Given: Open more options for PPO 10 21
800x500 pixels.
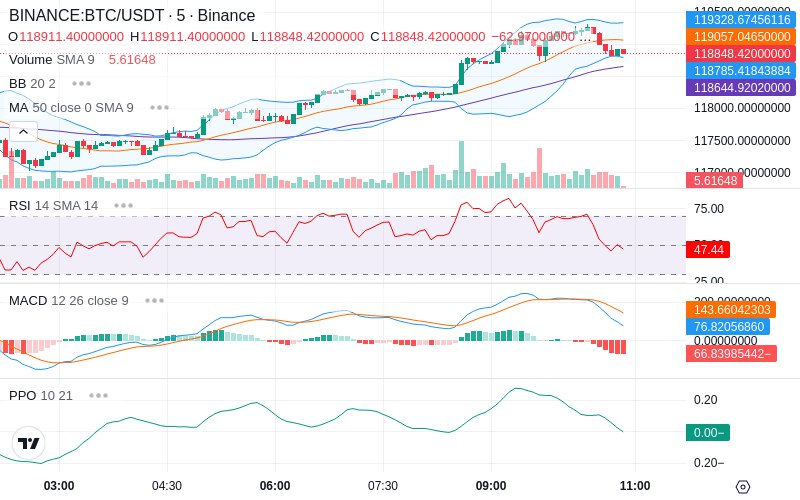Looking at the screenshot, I should coord(98,395).
